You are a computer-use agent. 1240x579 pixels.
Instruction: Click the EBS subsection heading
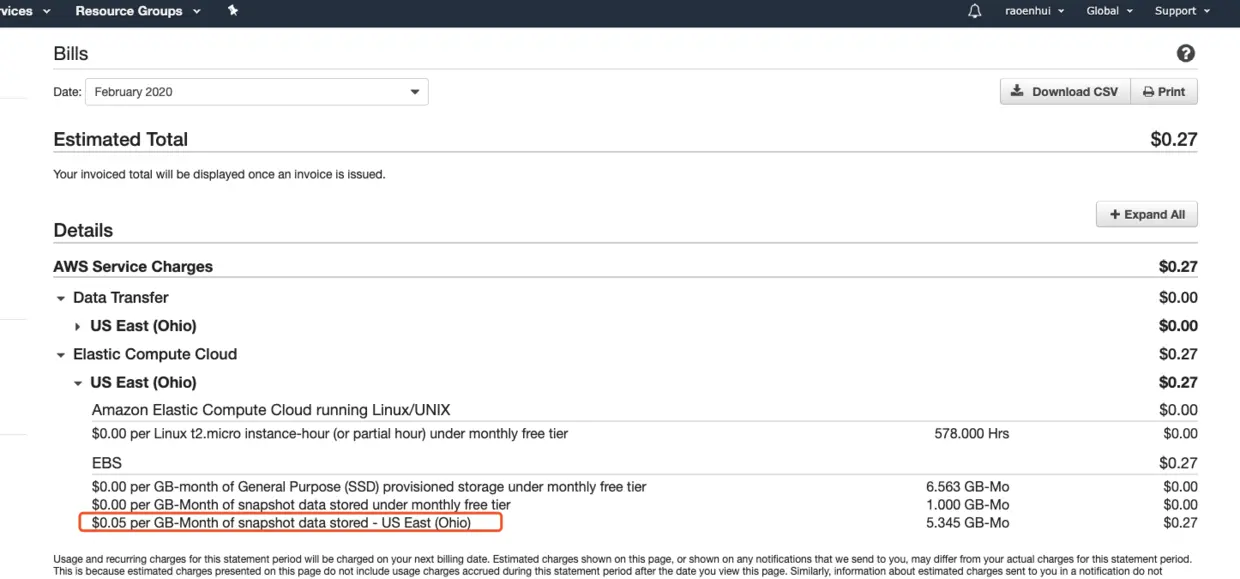(x=105, y=463)
